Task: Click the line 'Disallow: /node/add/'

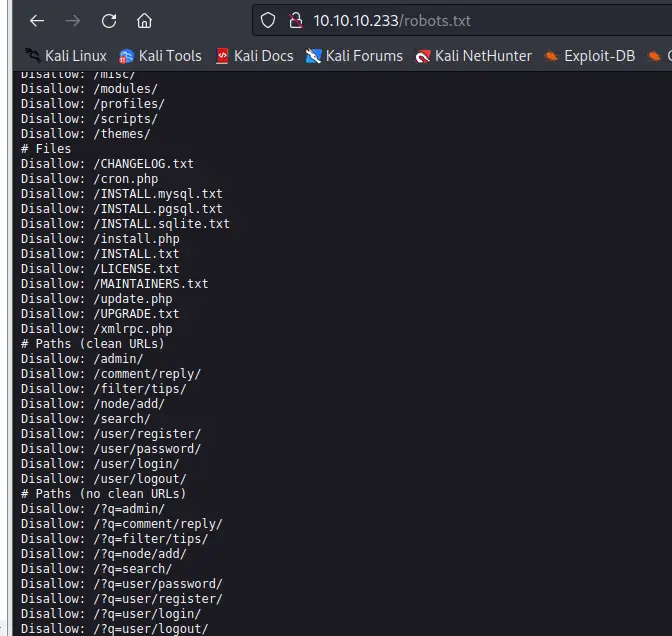Action: 93,404
